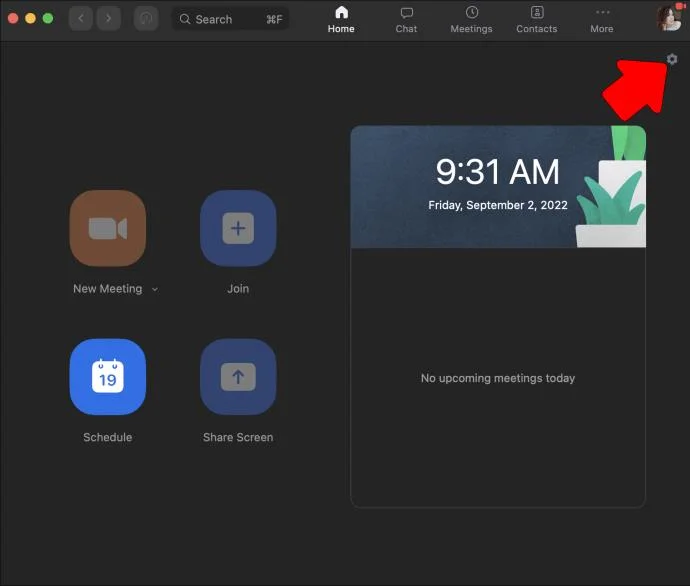The width and height of the screenshot is (690, 586).
Task: Click the "Join" label text
Action: pyautogui.click(x=238, y=289)
